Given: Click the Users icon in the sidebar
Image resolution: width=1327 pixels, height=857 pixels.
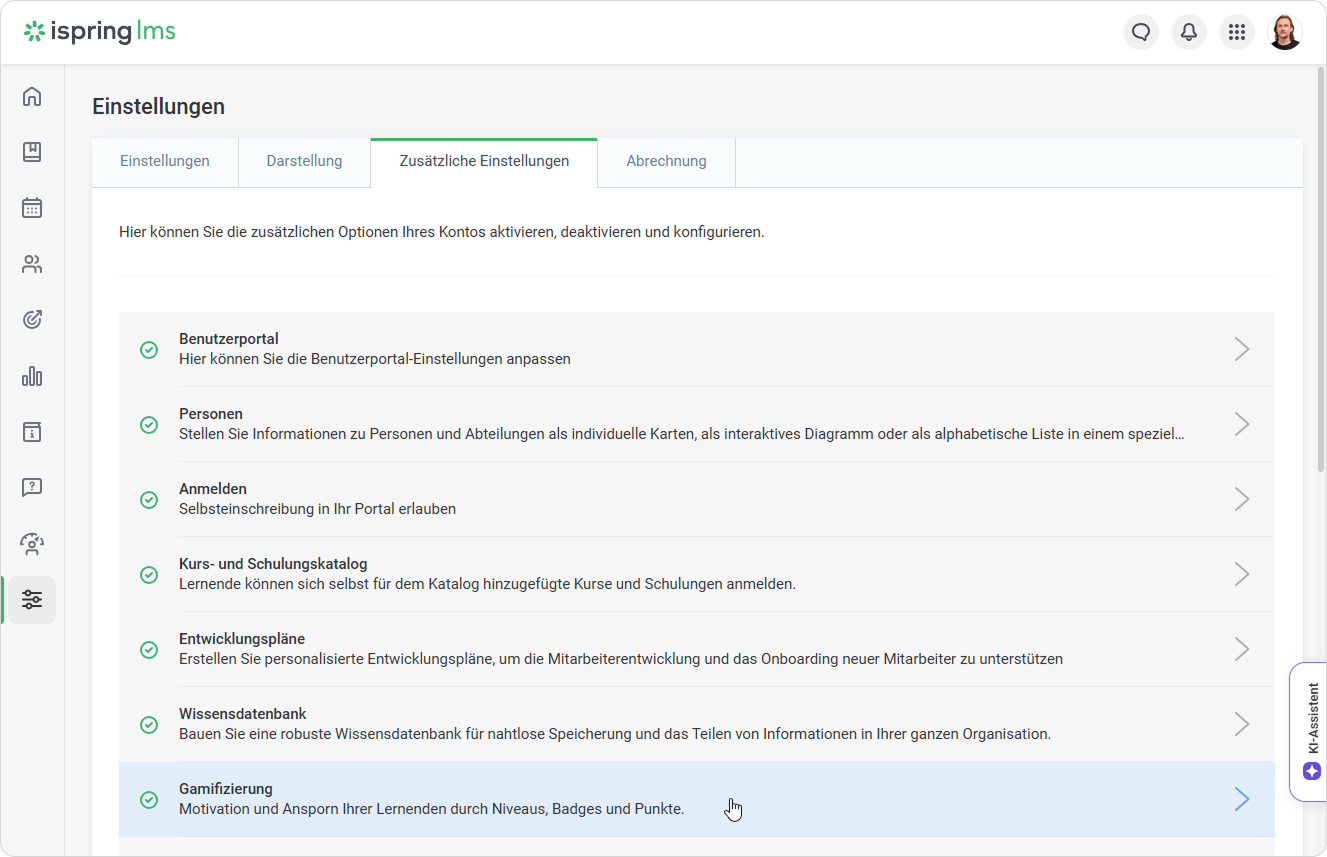Looking at the screenshot, I should click(31, 263).
